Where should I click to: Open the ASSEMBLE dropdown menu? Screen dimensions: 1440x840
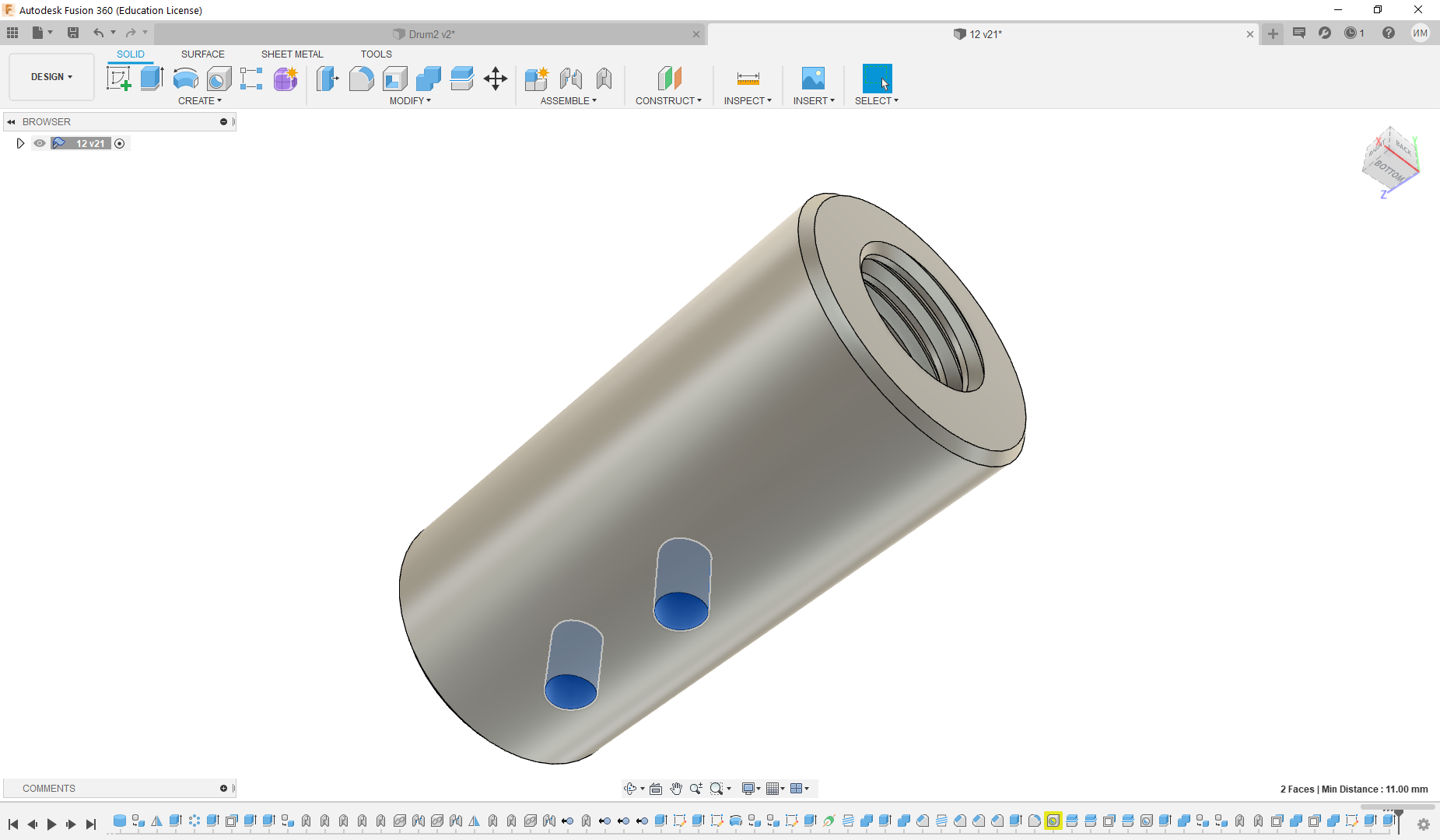(569, 101)
